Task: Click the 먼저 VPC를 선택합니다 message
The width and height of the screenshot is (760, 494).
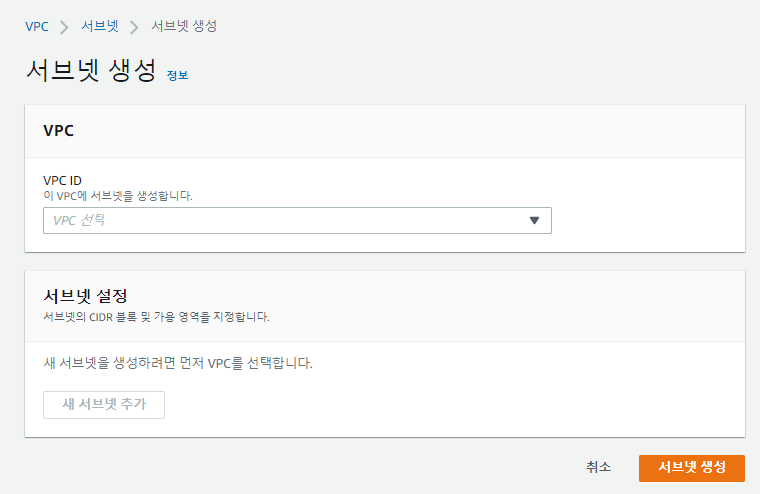Action: click(x=178, y=363)
